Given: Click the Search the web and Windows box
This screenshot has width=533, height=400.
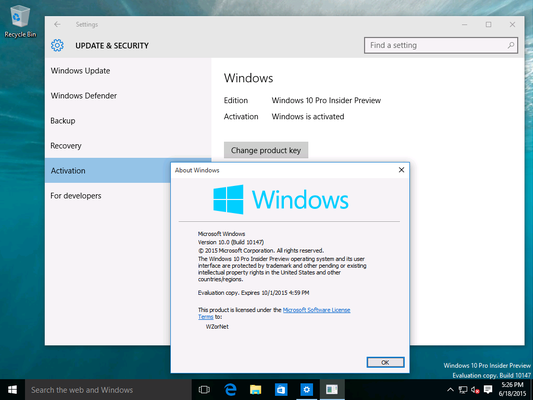Looking at the screenshot, I should tap(108, 390).
